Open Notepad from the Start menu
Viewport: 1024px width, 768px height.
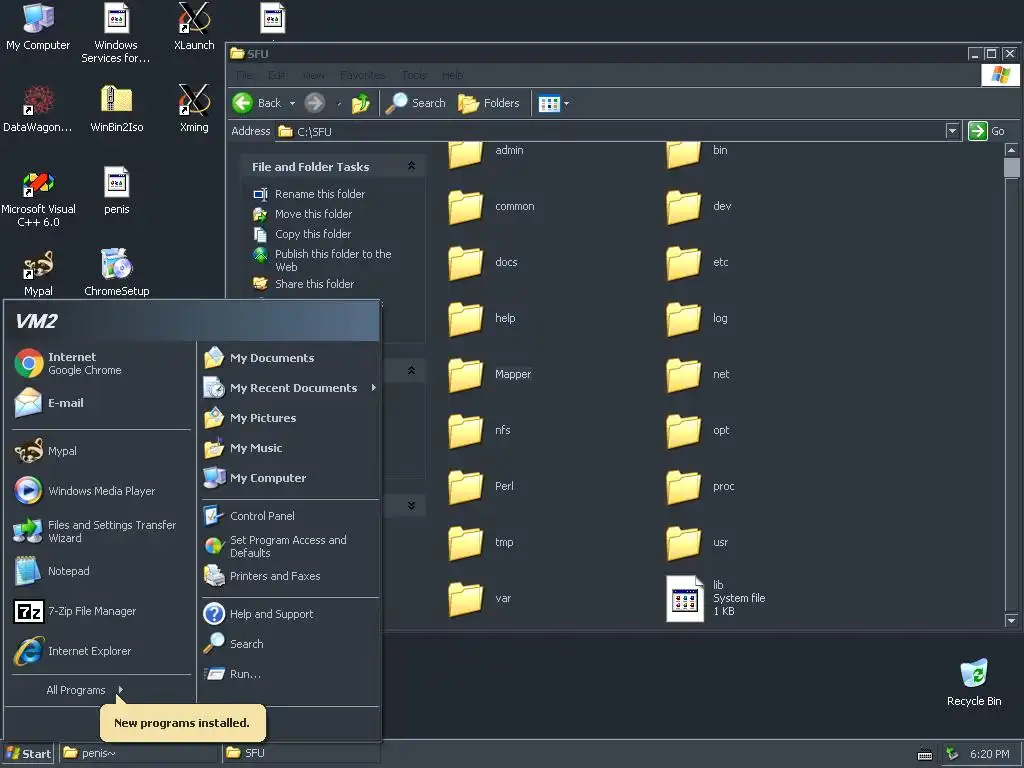[x=52, y=571]
